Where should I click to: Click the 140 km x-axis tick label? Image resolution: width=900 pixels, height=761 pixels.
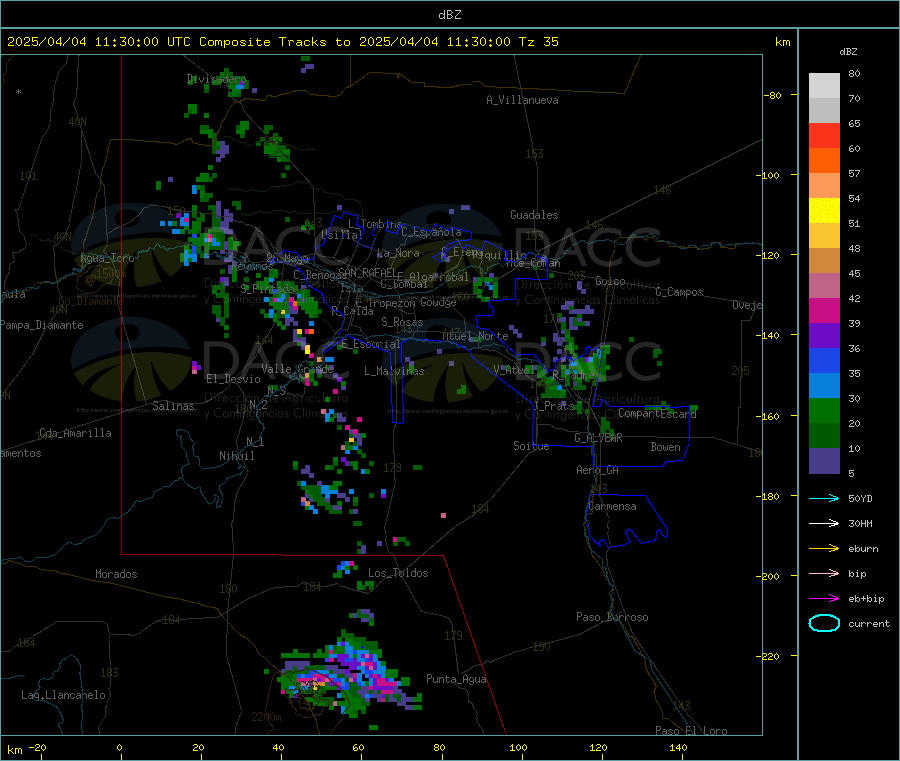pyautogui.click(x=678, y=747)
